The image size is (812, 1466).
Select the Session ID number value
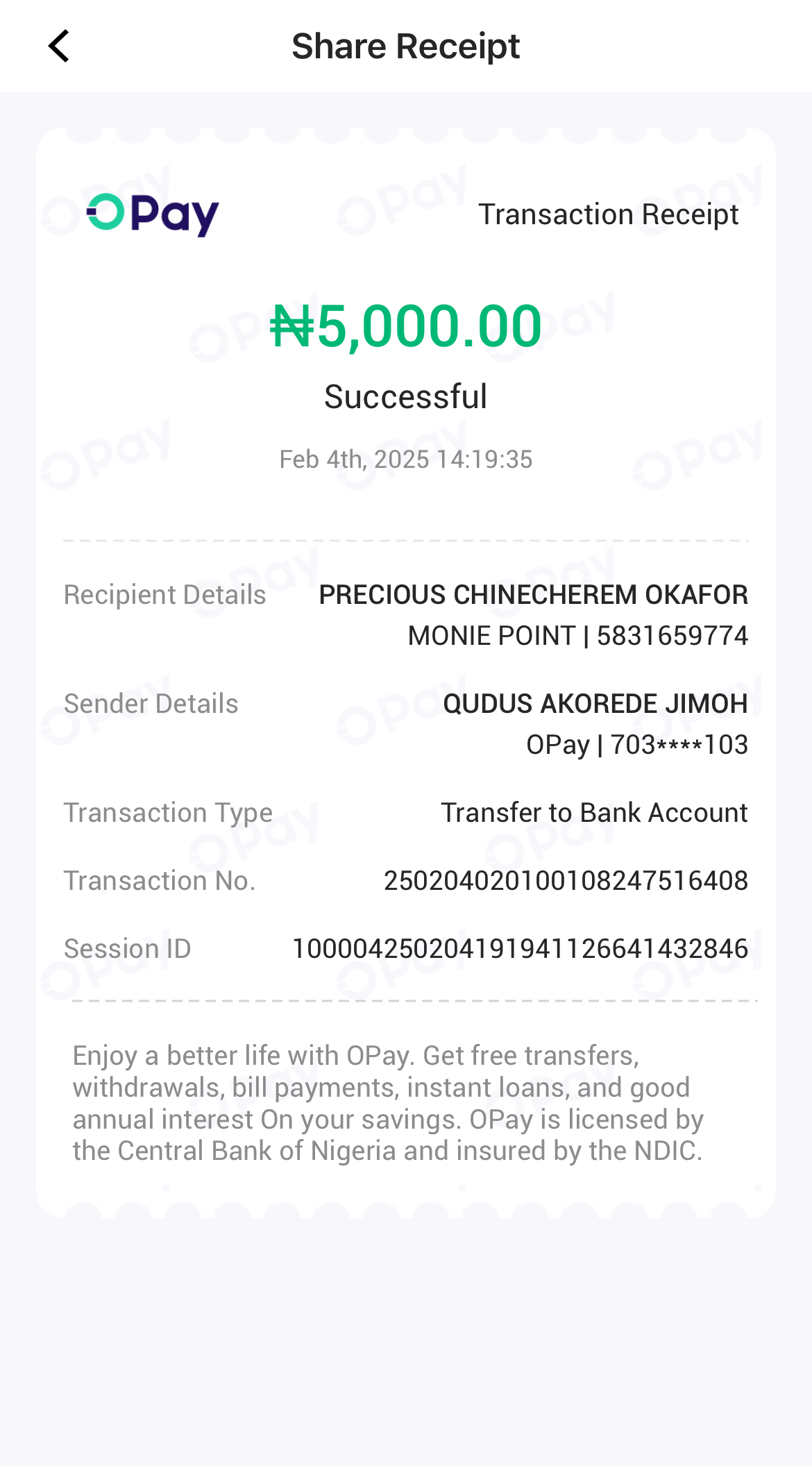(520, 949)
